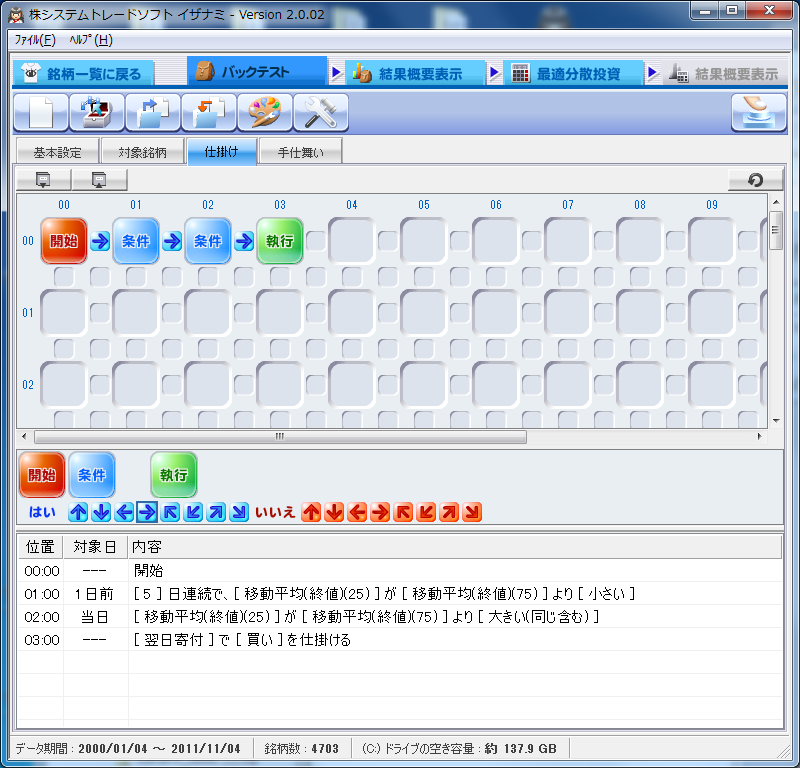Choose the red down-left diagonal arrow
This screenshot has width=800, height=768.
pos(426,512)
